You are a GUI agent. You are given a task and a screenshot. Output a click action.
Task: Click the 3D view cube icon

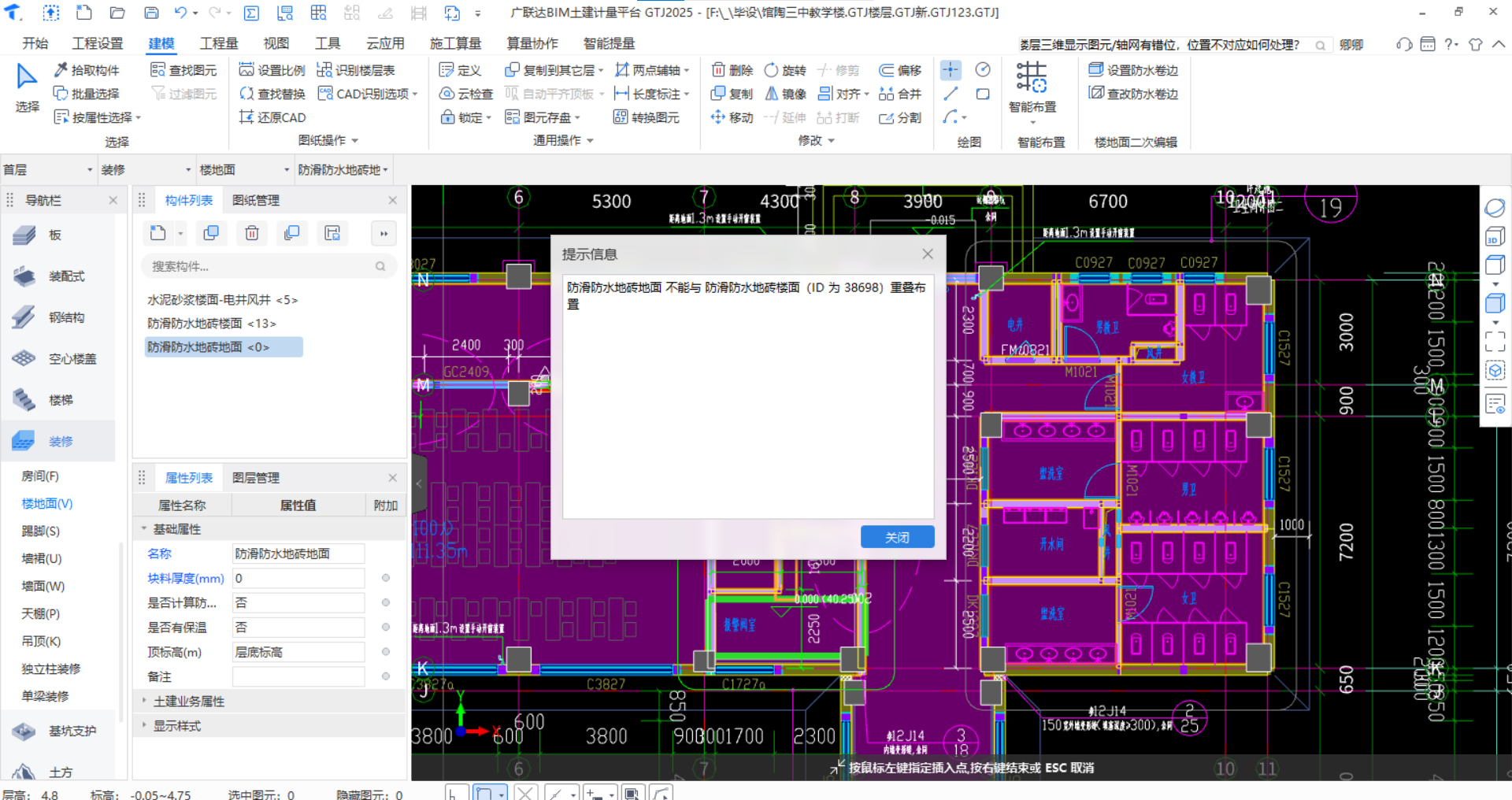[1495, 238]
